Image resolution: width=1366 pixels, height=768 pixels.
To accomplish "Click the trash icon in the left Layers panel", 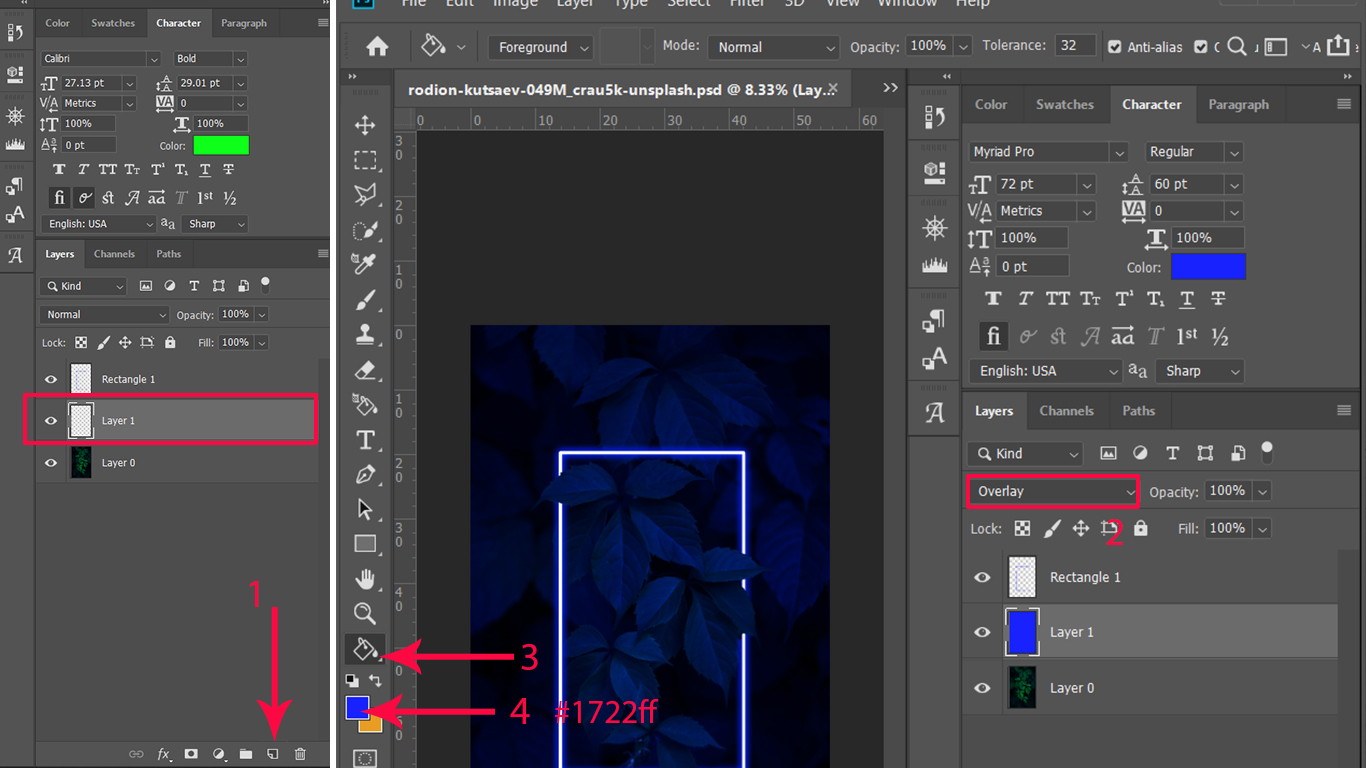I will click(300, 754).
